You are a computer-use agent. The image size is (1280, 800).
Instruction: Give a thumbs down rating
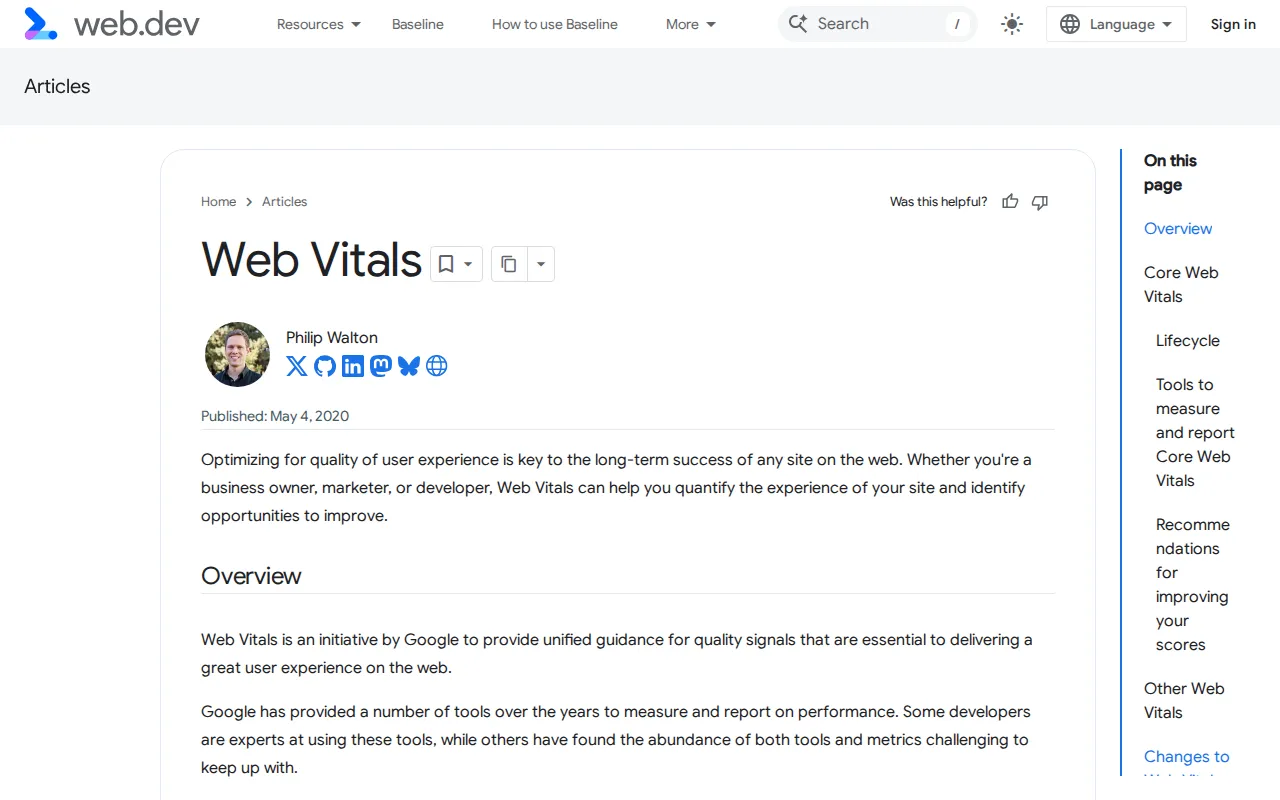(x=1039, y=202)
